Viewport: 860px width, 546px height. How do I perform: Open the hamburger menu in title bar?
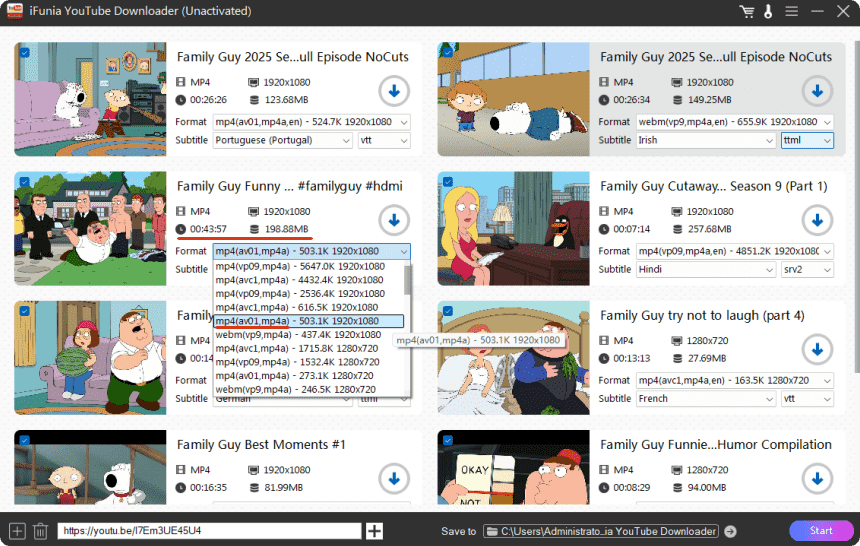791,11
